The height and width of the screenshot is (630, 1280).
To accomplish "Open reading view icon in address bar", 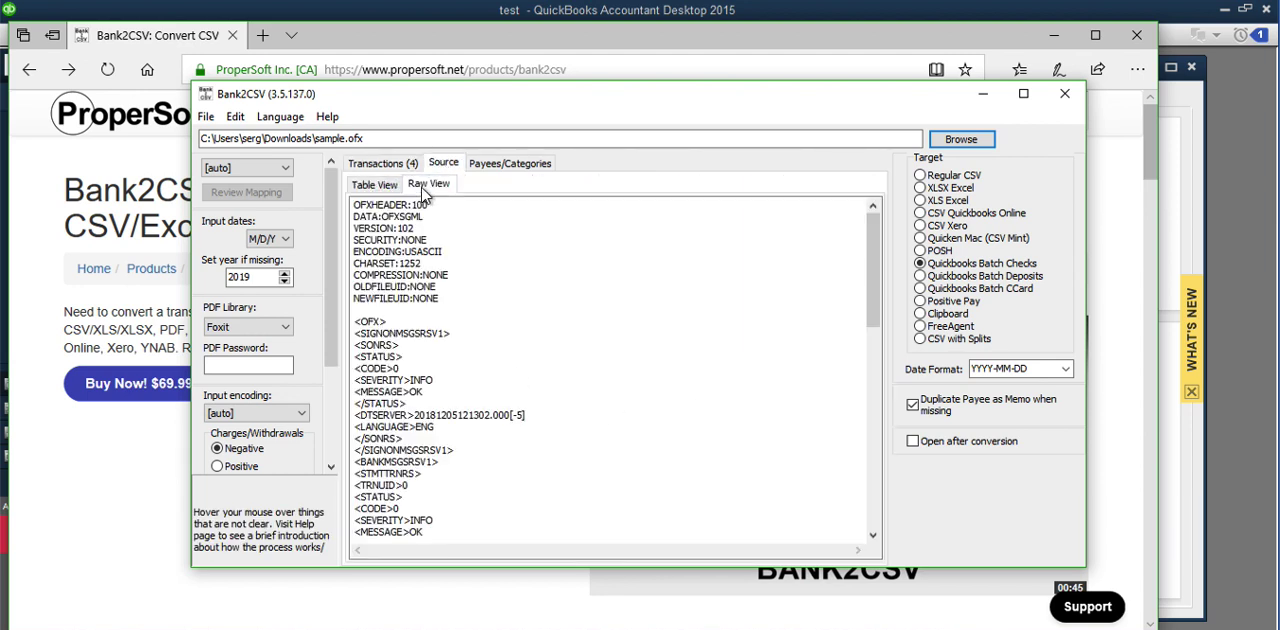I will click(x=936, y=70).
